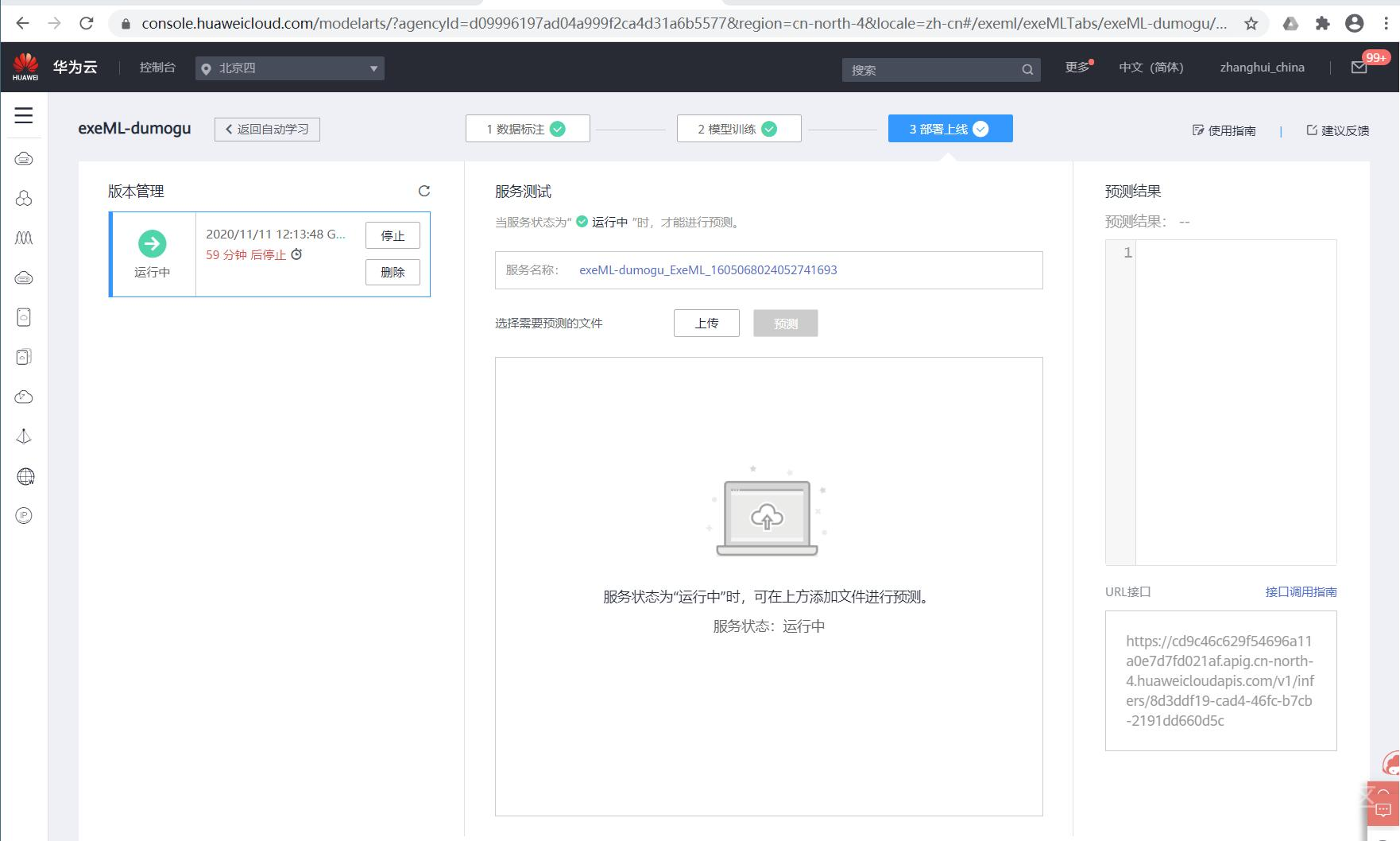Reload the page in the browser
The image size is (1400, 841).
87,23
